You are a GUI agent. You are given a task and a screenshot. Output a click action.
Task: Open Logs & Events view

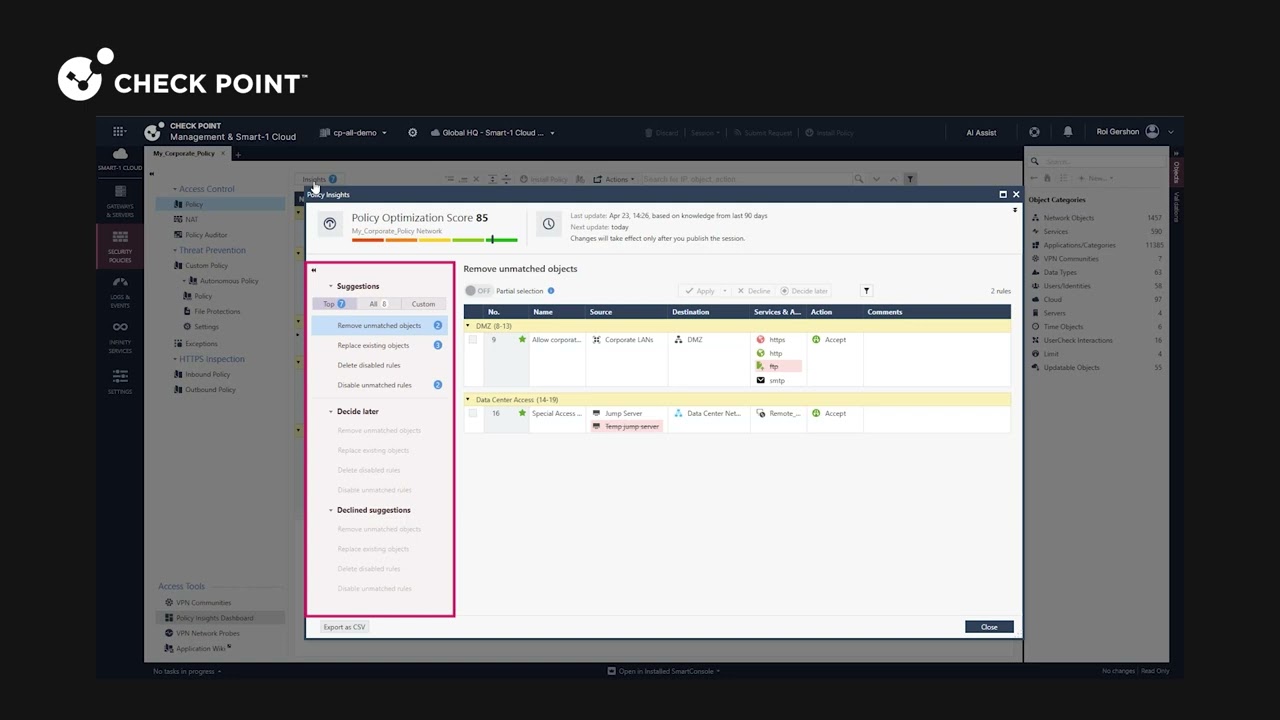[120, 291]
